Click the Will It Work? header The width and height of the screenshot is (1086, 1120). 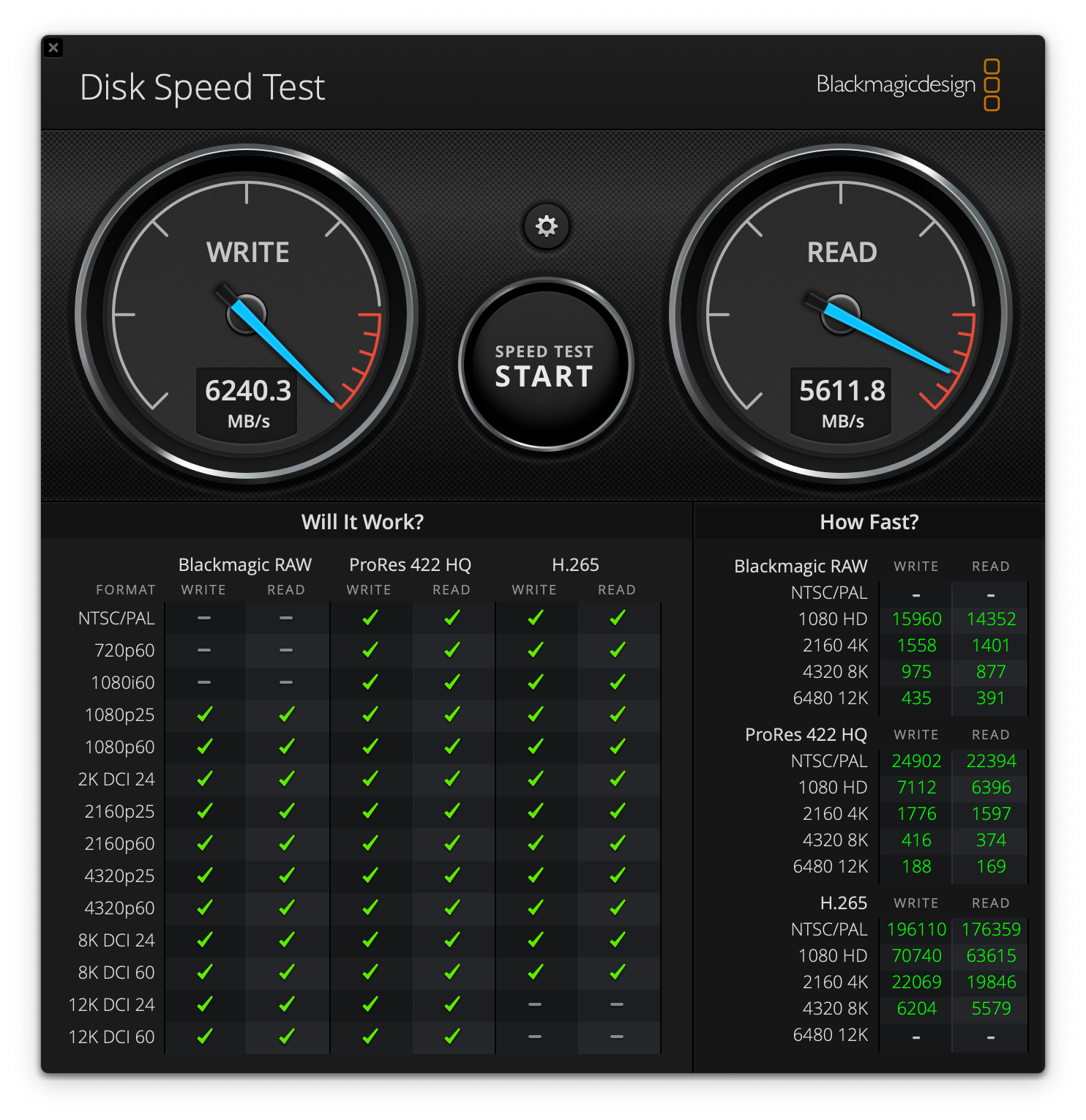[x=362, y=522]
